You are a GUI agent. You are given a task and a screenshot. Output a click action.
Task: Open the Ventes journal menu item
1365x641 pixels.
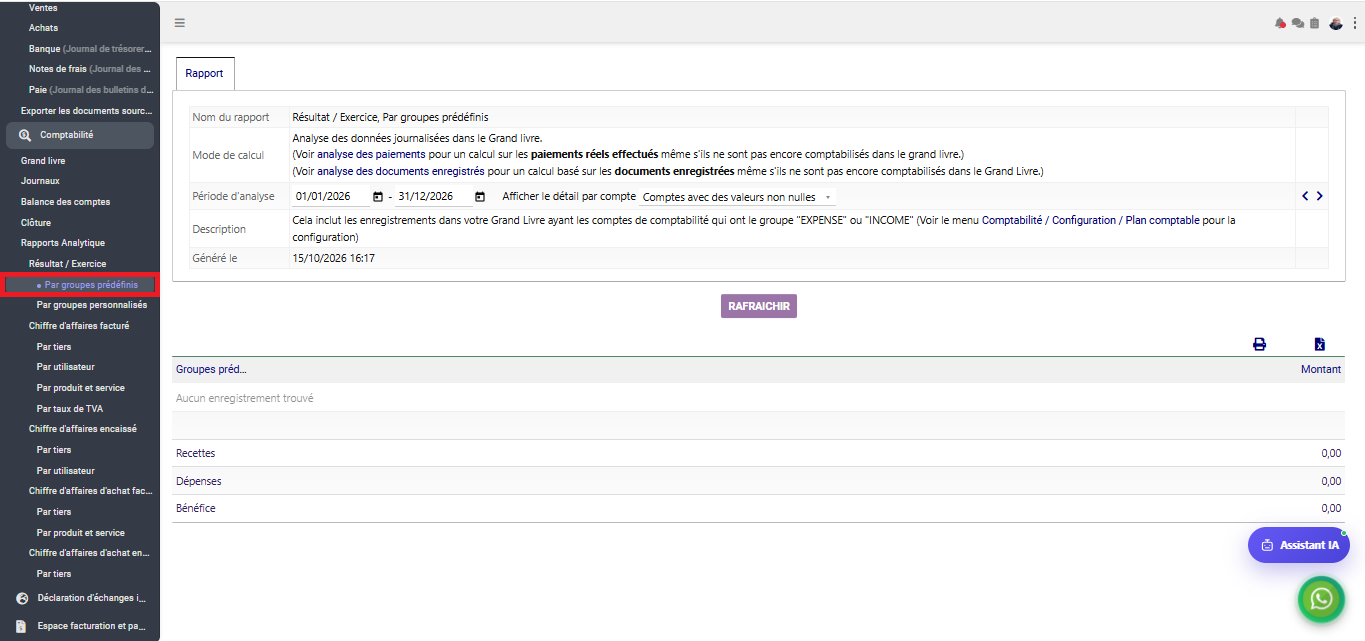pyautogui.click(x=43, y=8)
